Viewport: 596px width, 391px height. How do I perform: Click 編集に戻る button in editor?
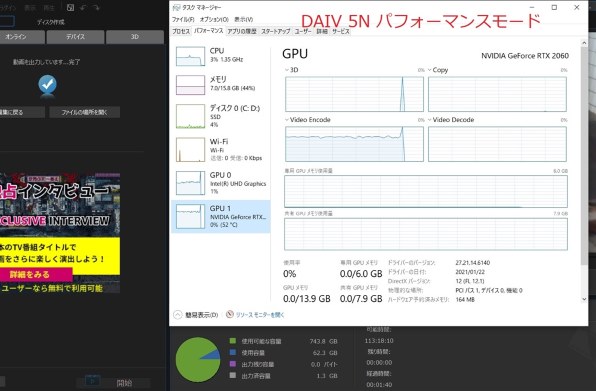[22, 112]
